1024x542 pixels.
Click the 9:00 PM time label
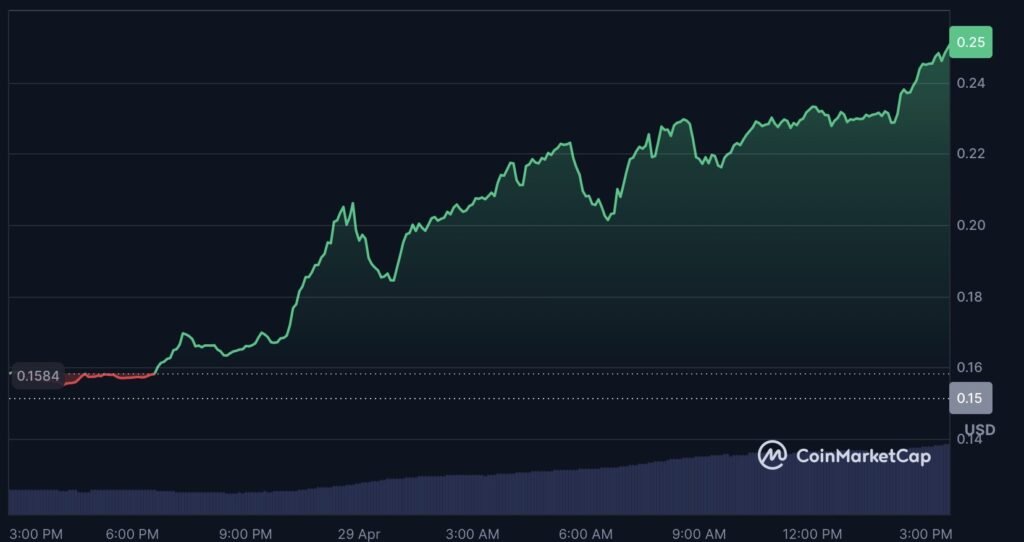coord(246,533)
